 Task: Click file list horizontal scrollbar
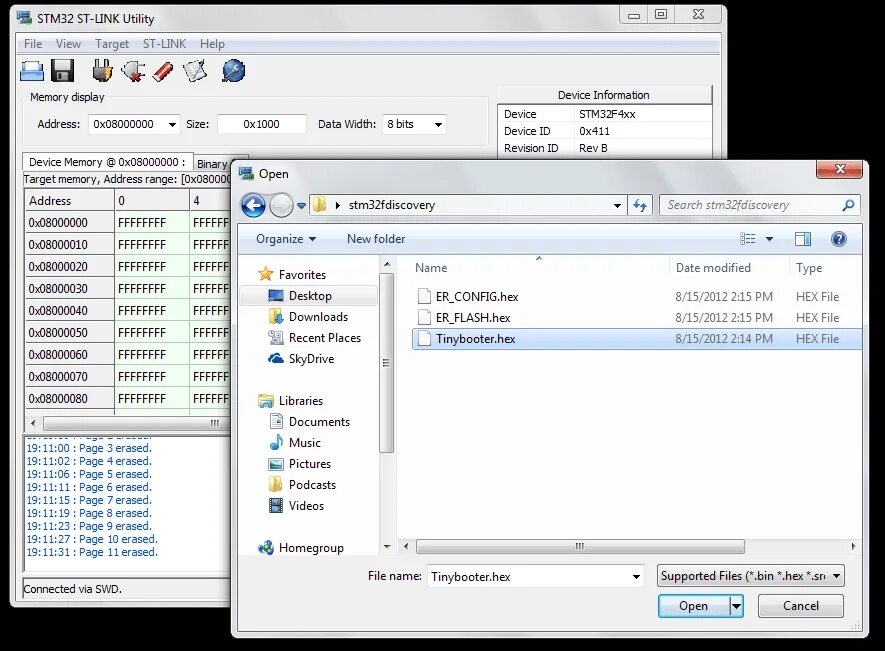click(580, 547)
